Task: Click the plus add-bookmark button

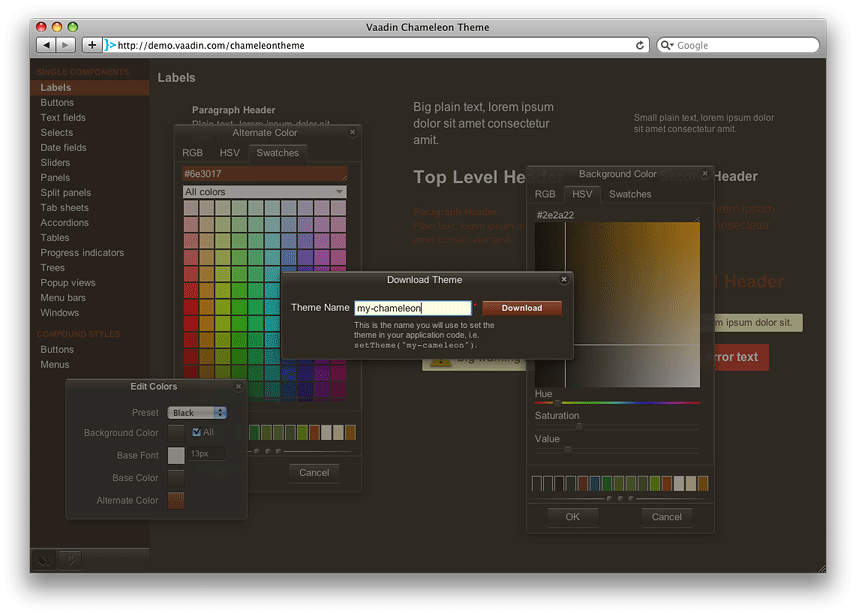Action: (x=92, y=45)
